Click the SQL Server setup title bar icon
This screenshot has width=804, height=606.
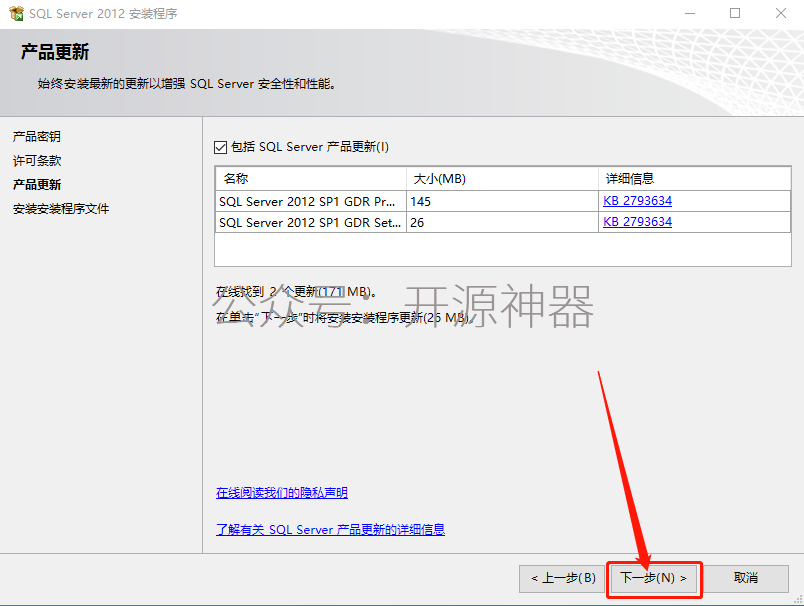click(x=16, y=13)
